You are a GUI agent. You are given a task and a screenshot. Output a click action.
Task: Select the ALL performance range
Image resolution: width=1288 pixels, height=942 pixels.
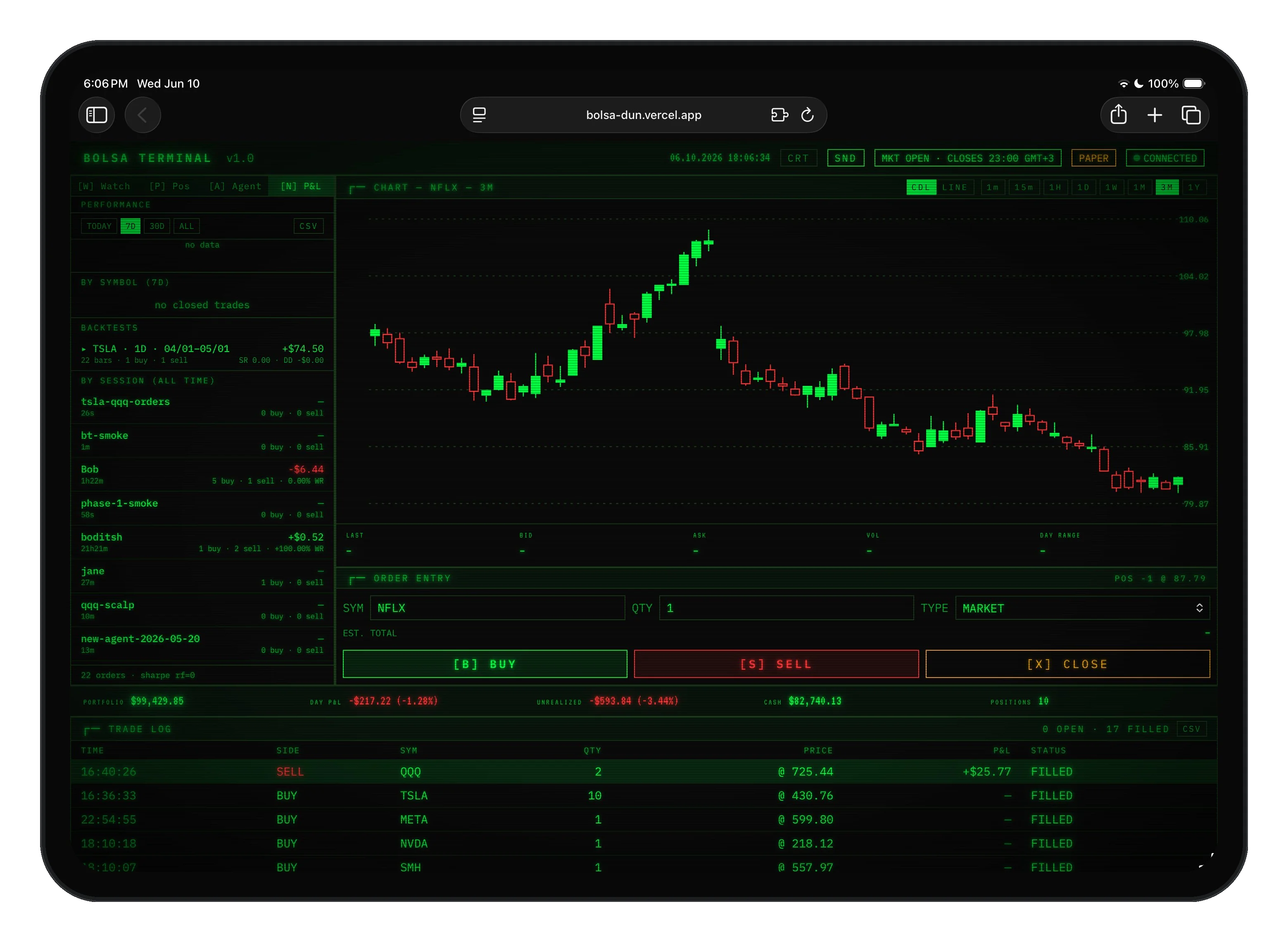tap(186, 226)
